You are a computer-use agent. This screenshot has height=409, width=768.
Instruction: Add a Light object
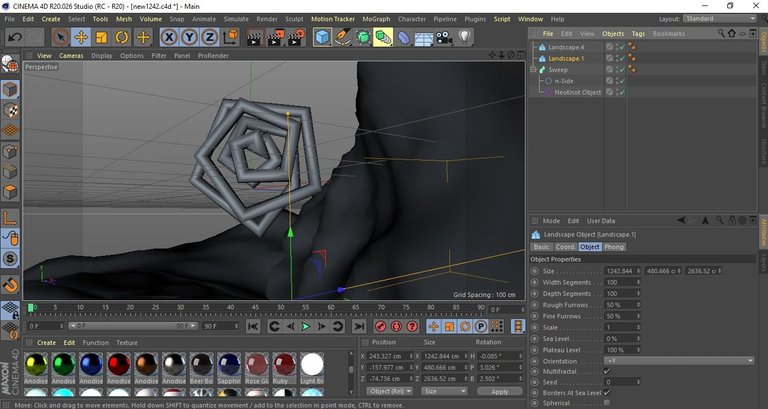click(464, 37)
